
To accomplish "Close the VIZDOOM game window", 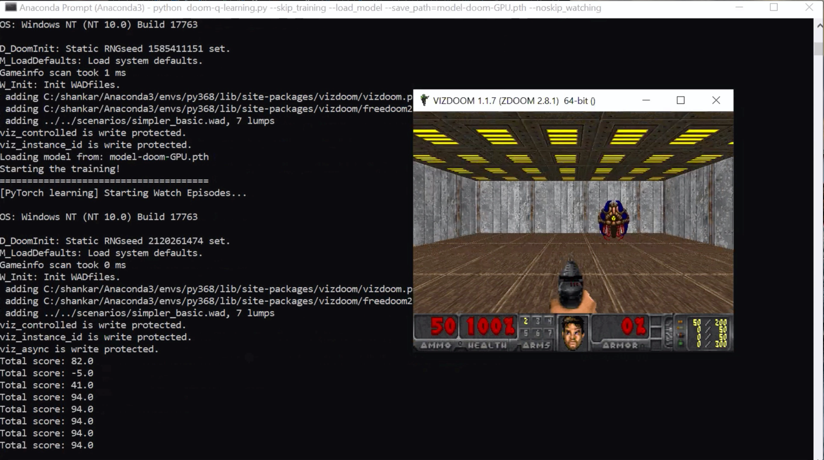I will (716, 100).
